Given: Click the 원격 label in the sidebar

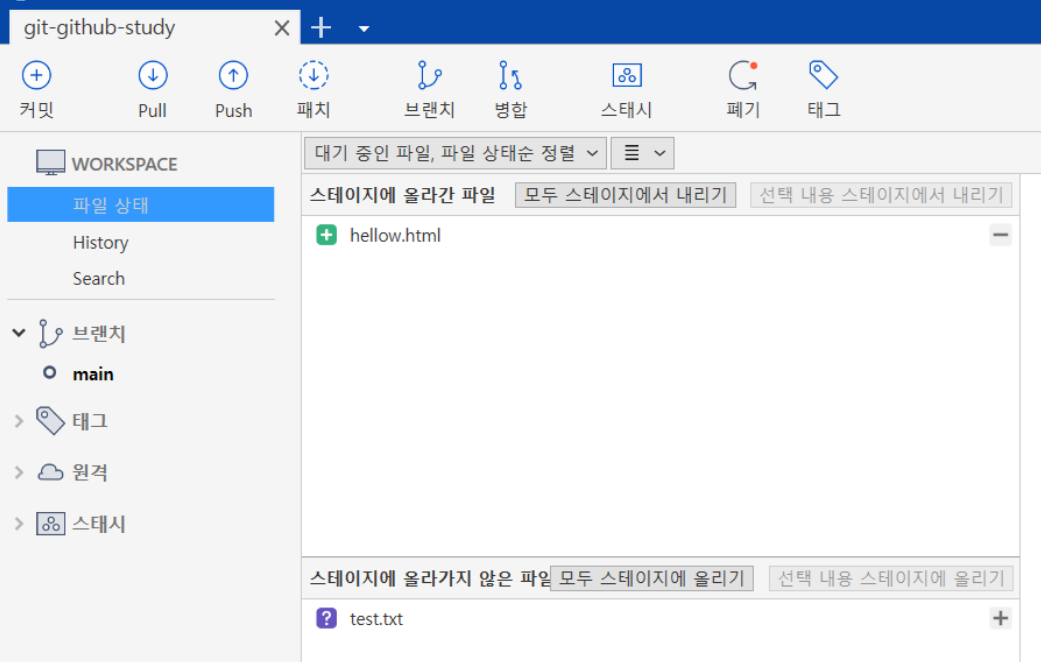Looking at the screenshot, I should pos(90,472).
